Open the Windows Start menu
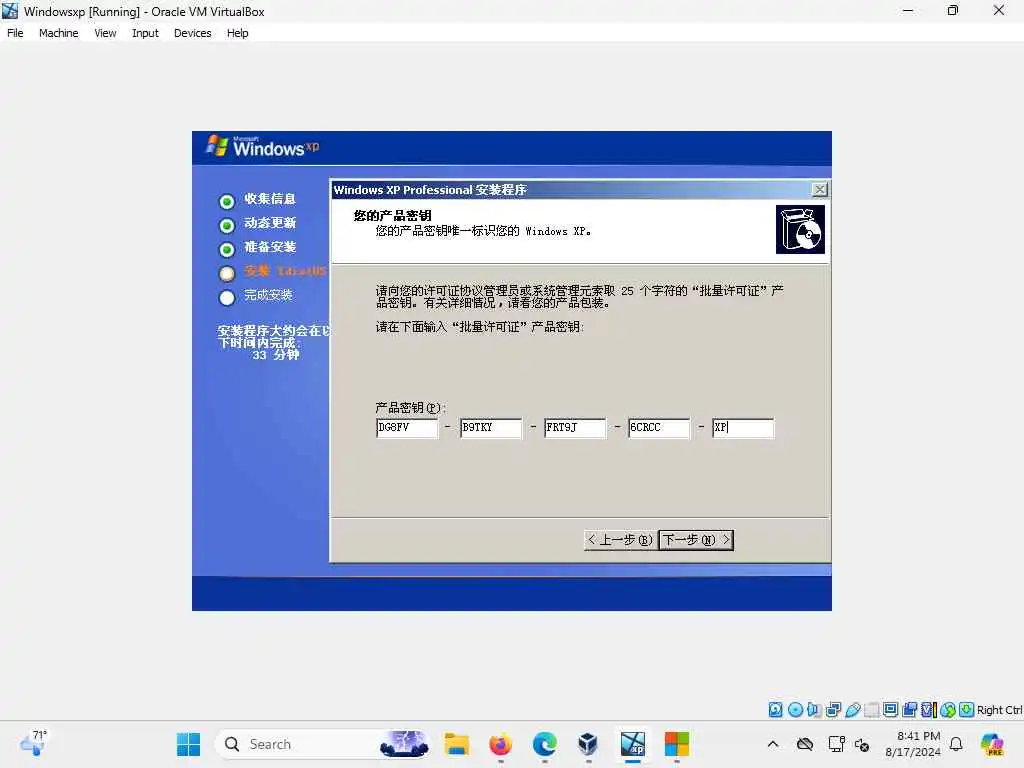 pos(189,744)
